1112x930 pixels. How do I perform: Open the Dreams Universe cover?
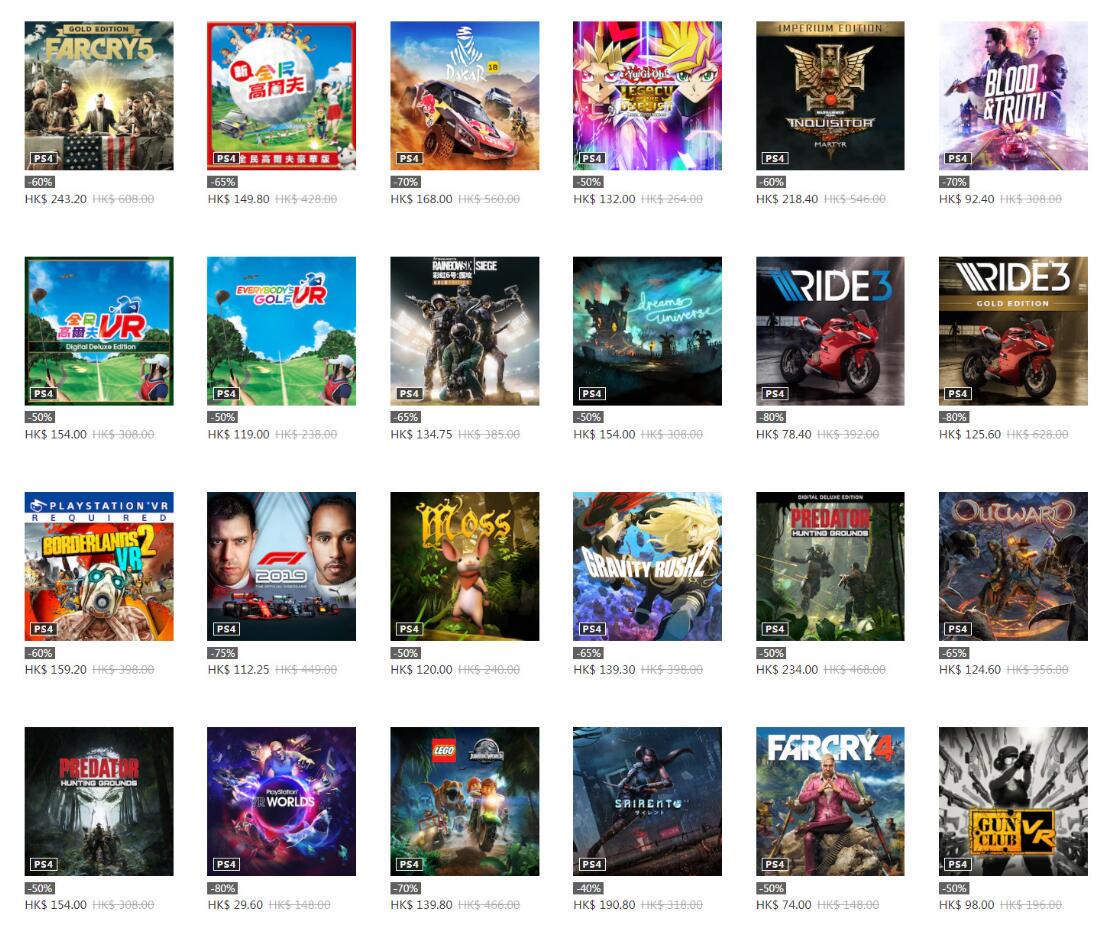647,331
